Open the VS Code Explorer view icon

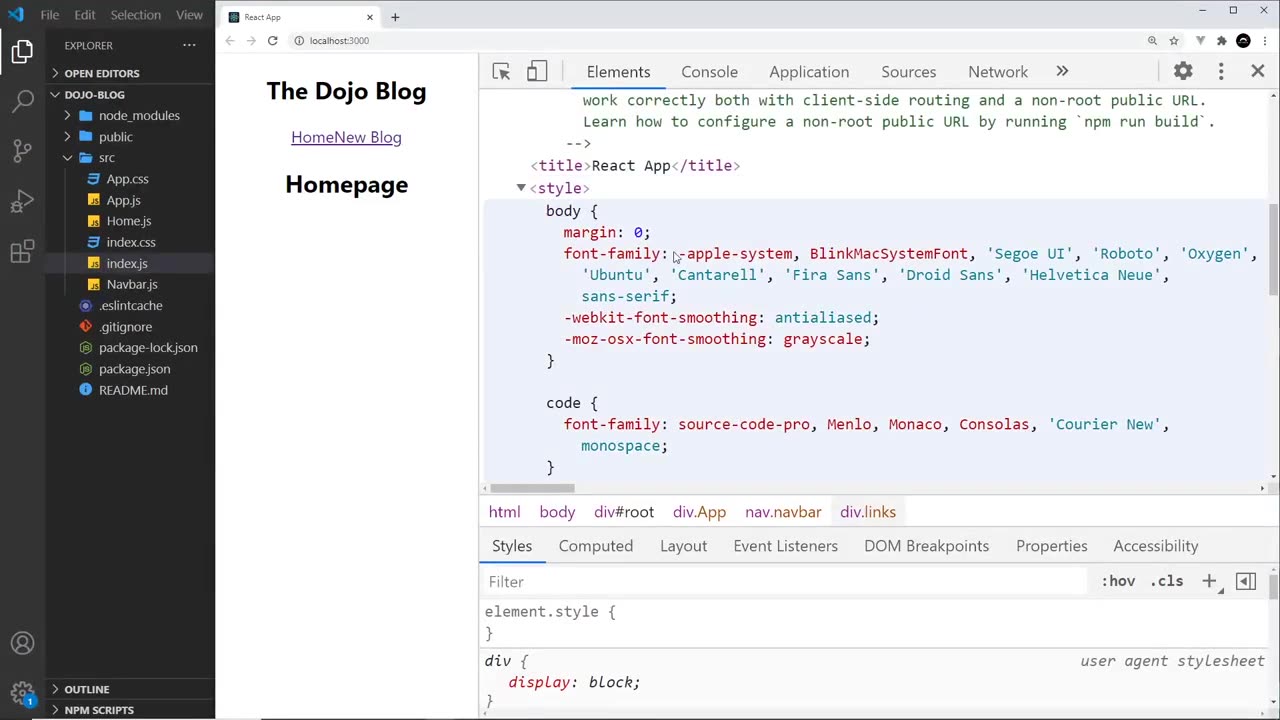click(x=22, y=51)
